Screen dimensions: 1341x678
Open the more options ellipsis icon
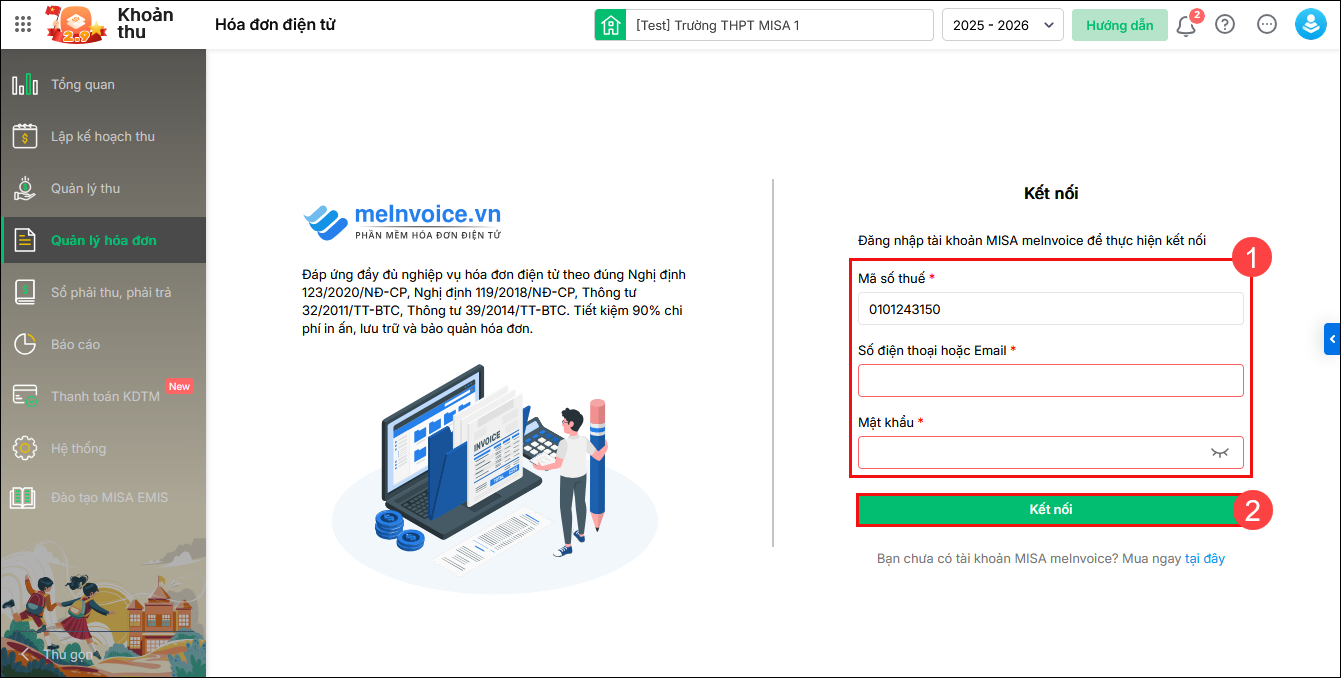click(x=1267, y=25)
